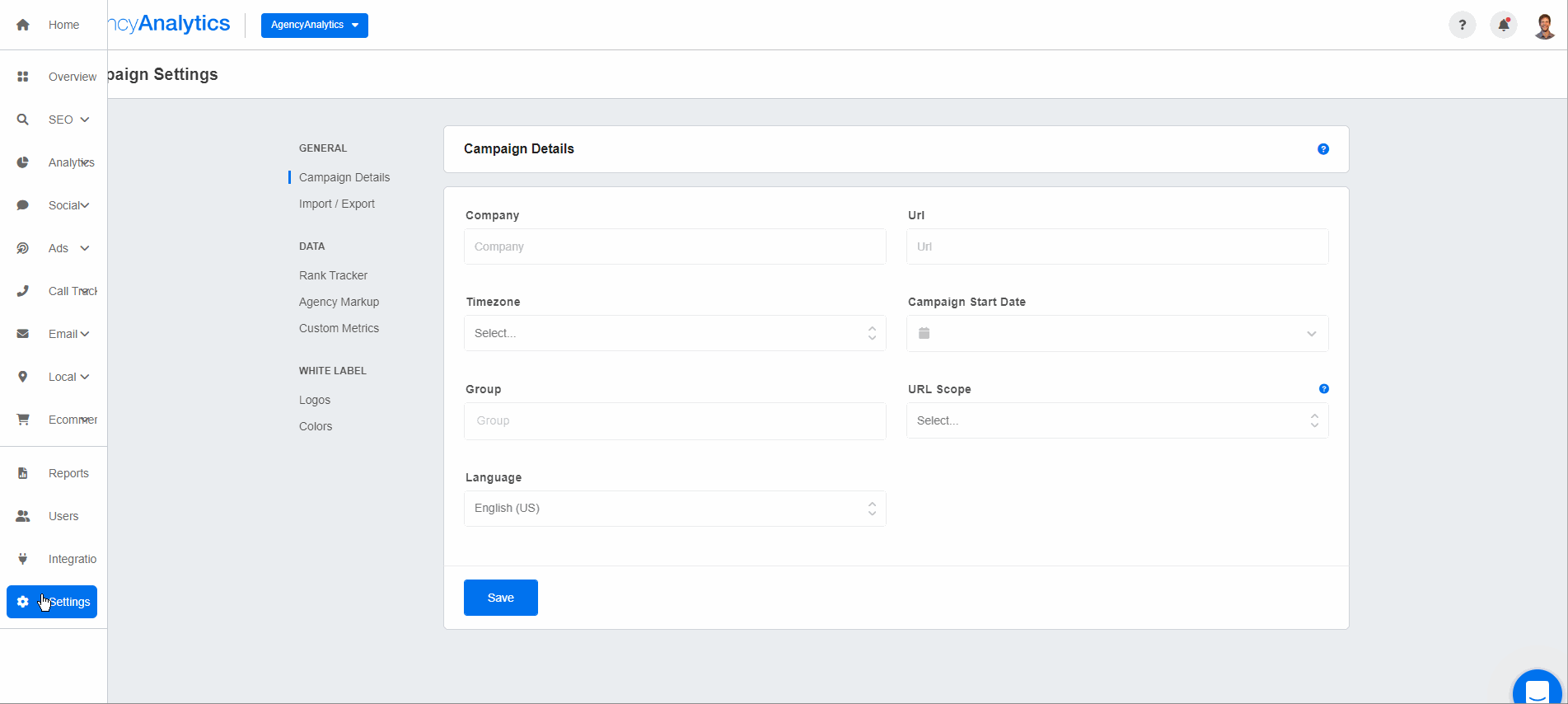
Task: Focus the Company input field
Action: (x=674, y=246)
